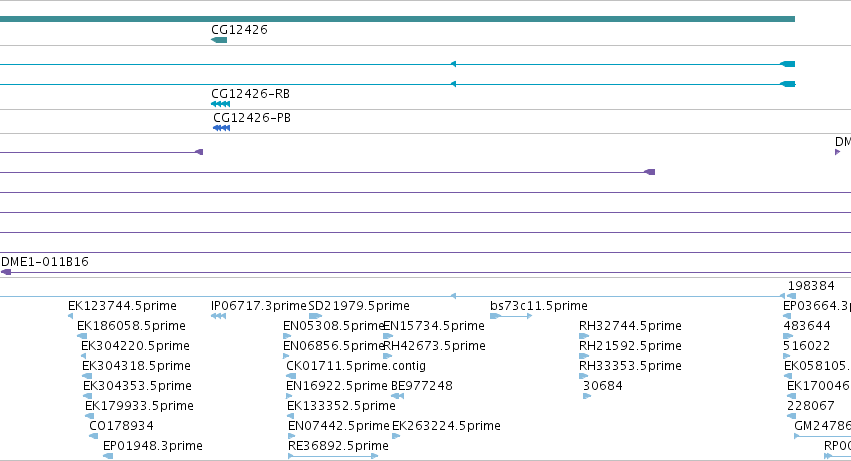Select EK304318.5prime EST label

136,366
